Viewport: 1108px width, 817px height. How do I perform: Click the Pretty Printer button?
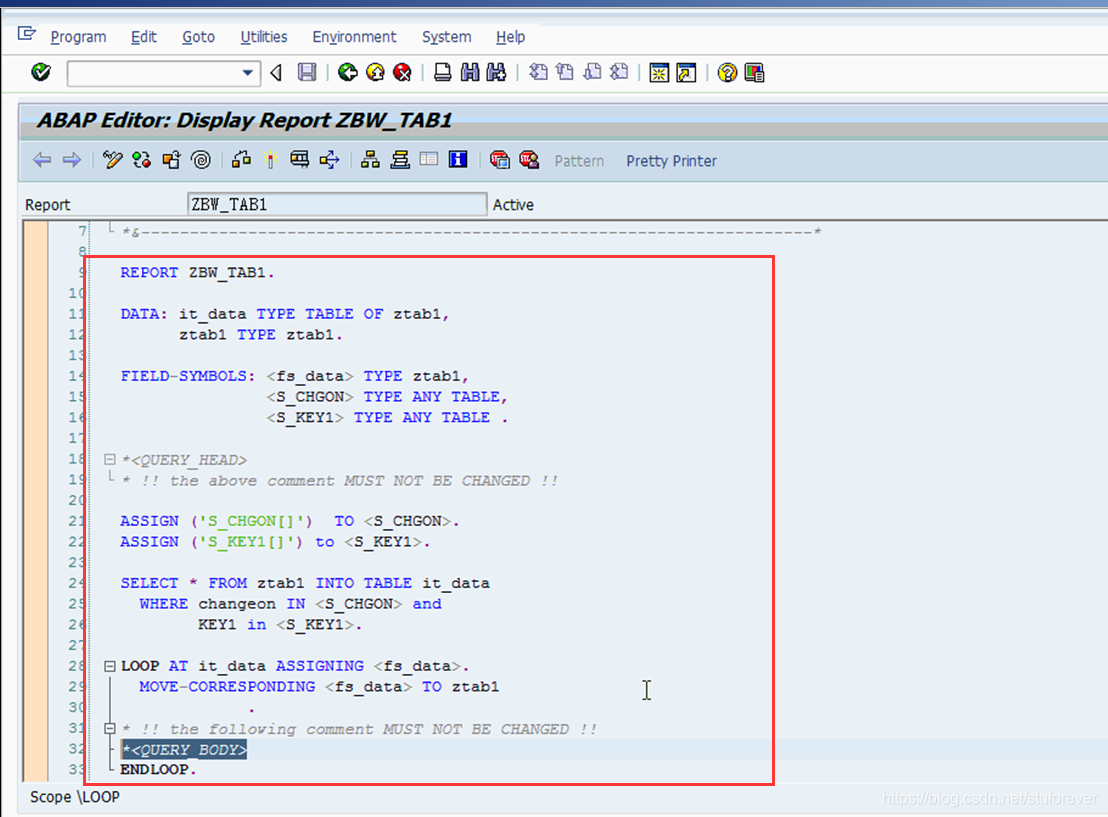[x=671, y=161]
